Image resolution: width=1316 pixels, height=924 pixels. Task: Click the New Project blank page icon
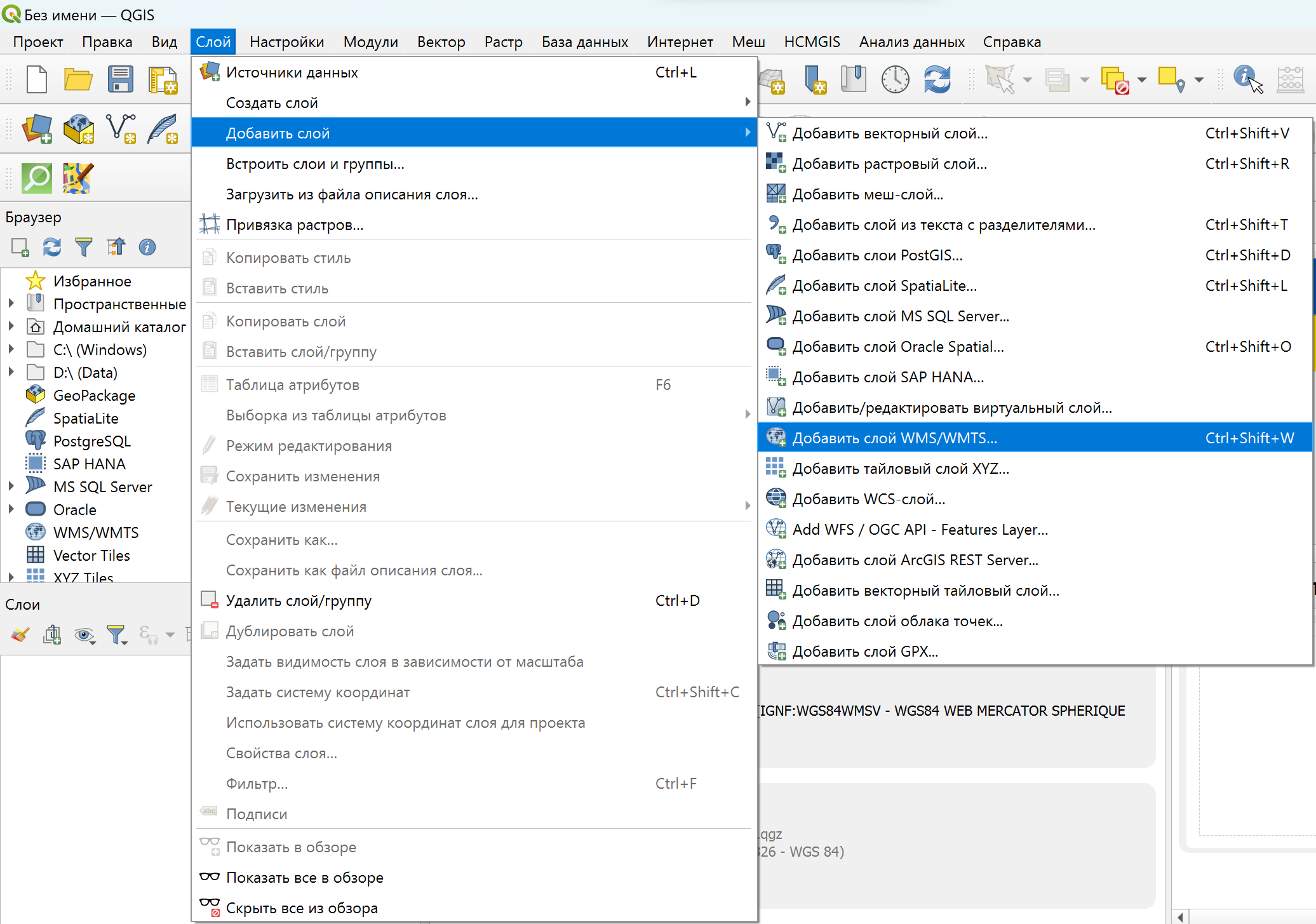pos(37,80)
